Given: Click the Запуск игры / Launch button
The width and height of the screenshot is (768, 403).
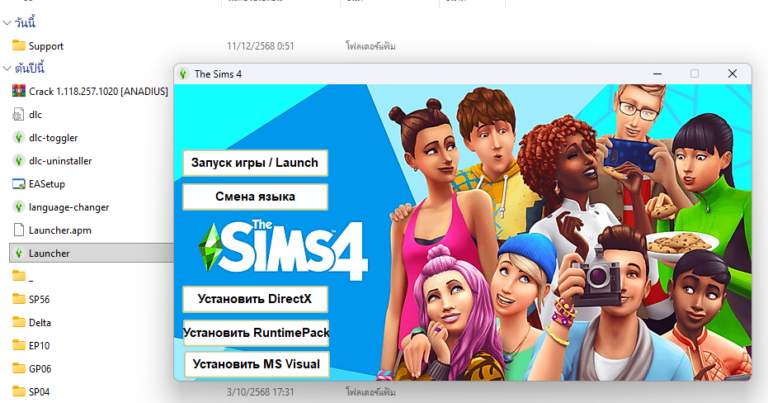Looking at the screenshot, I should tap(255, 163).
